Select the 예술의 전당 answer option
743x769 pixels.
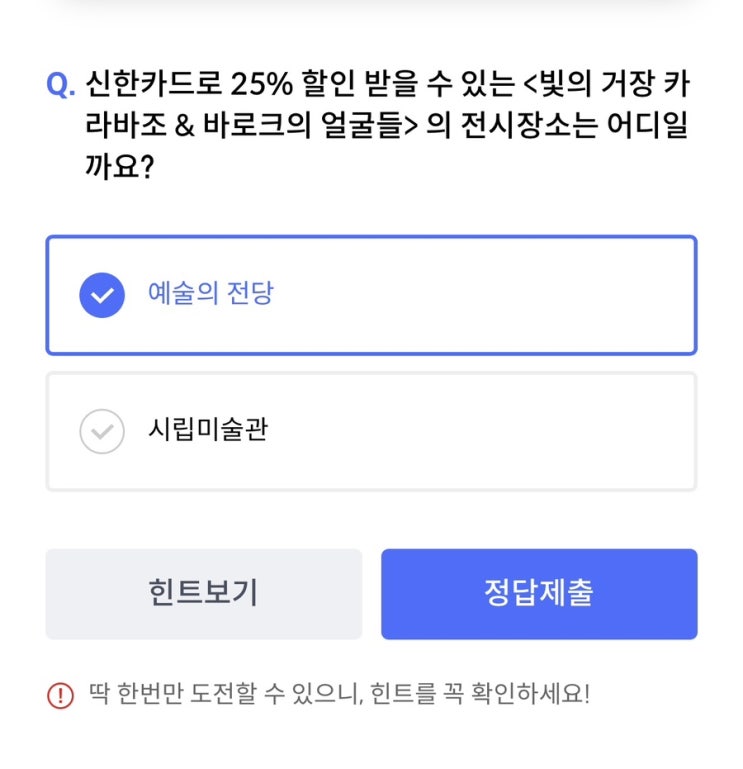coord(371,295)
